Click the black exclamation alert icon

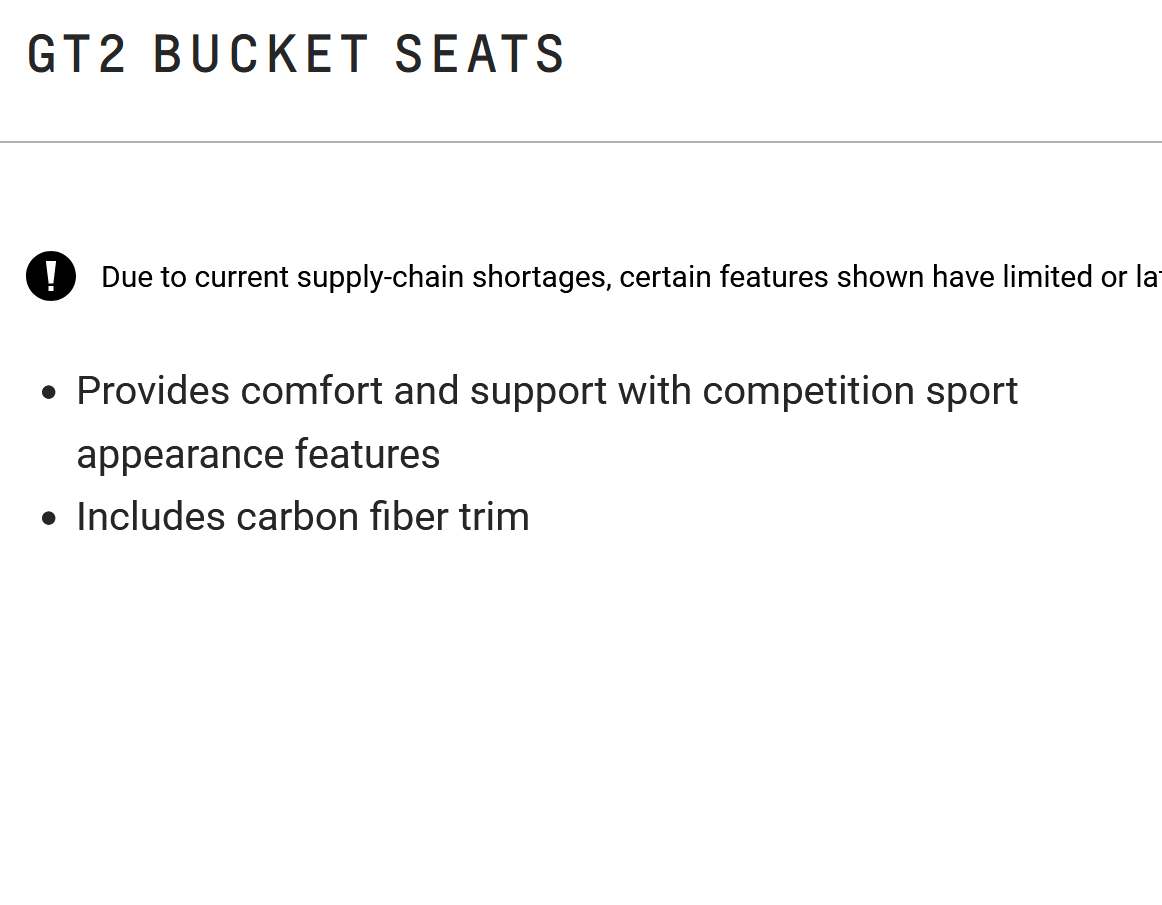click(51, 276)
